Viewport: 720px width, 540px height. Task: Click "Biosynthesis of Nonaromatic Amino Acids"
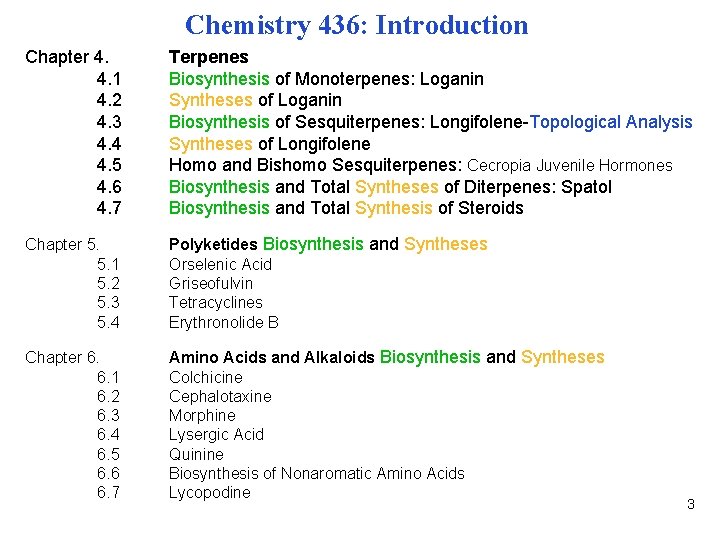tap(317, 473)
